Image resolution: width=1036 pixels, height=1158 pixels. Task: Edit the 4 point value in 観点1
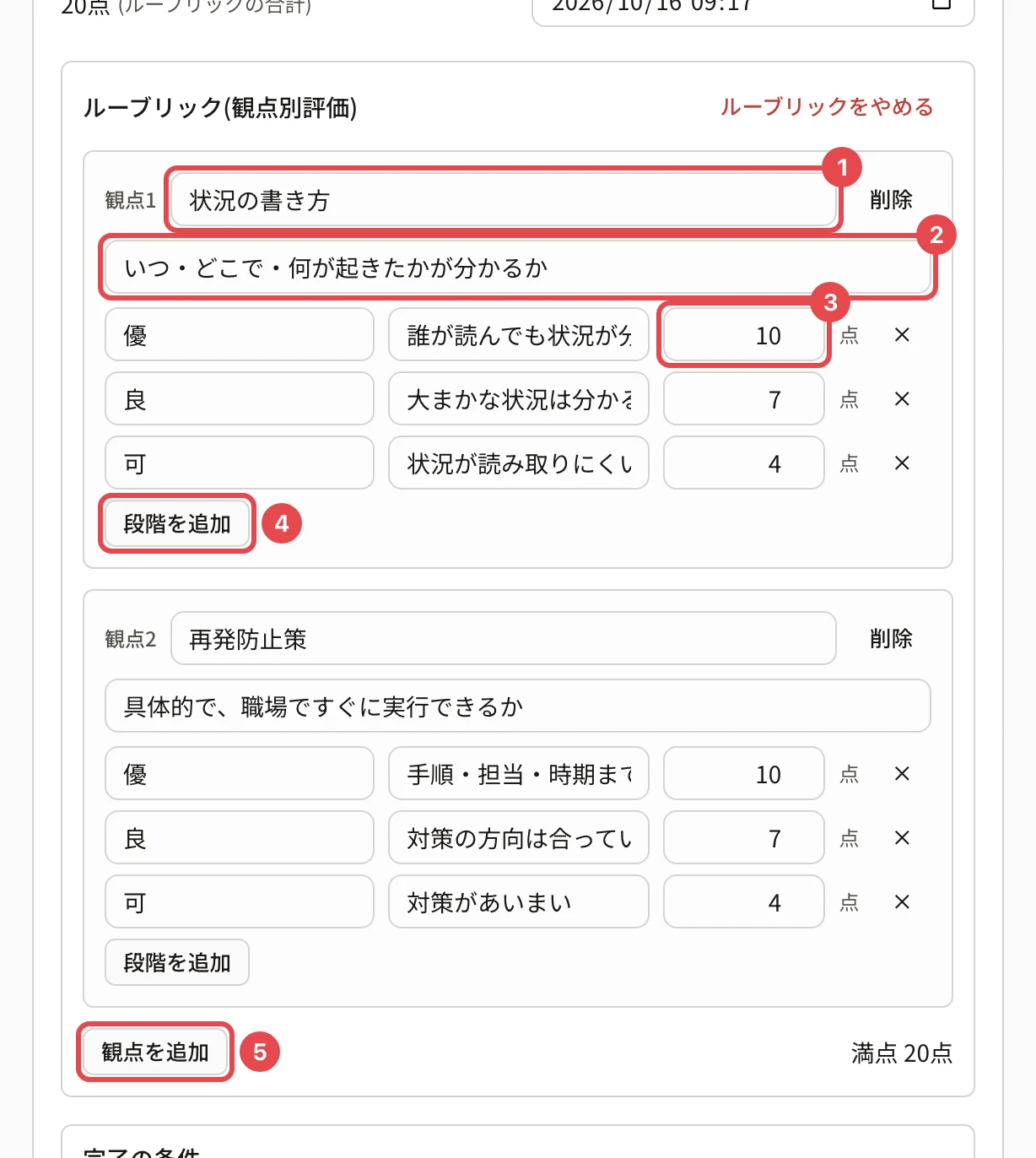[744, 463]
